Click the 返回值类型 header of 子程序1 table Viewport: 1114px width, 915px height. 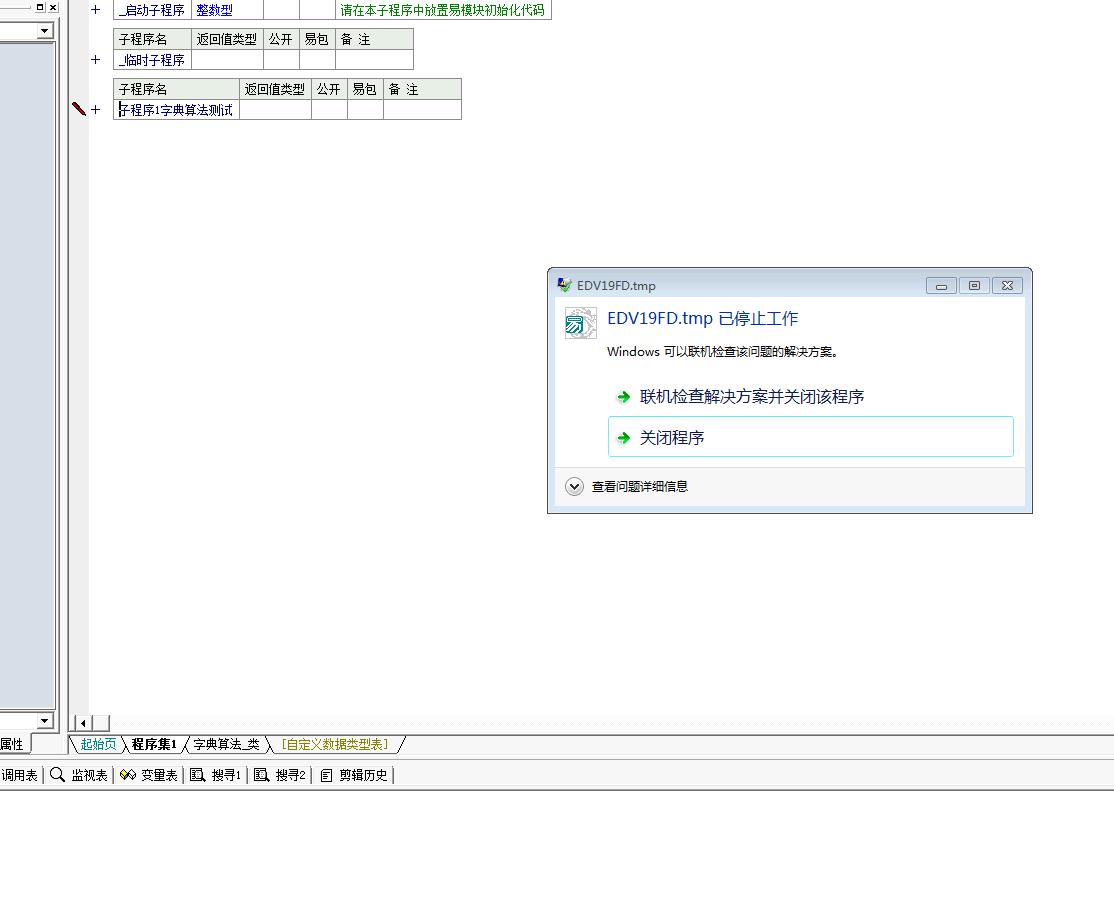(275, 89)
